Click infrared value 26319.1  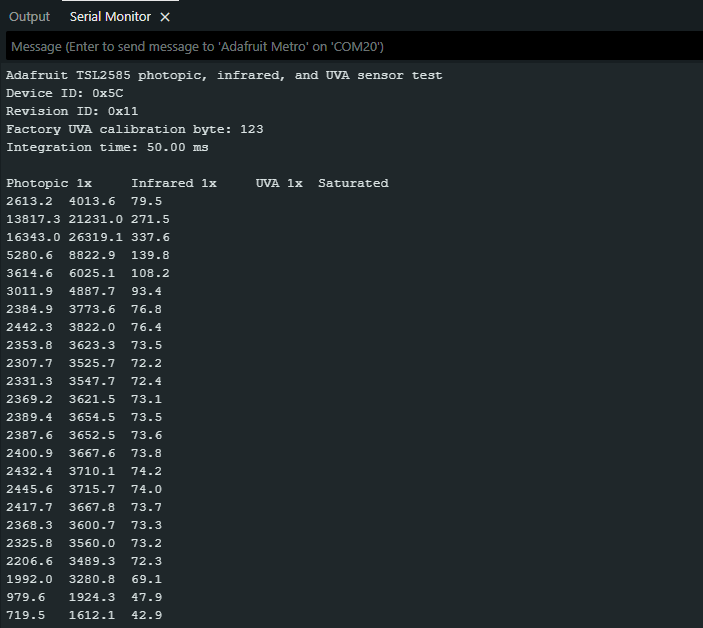(x=95, y=237)
